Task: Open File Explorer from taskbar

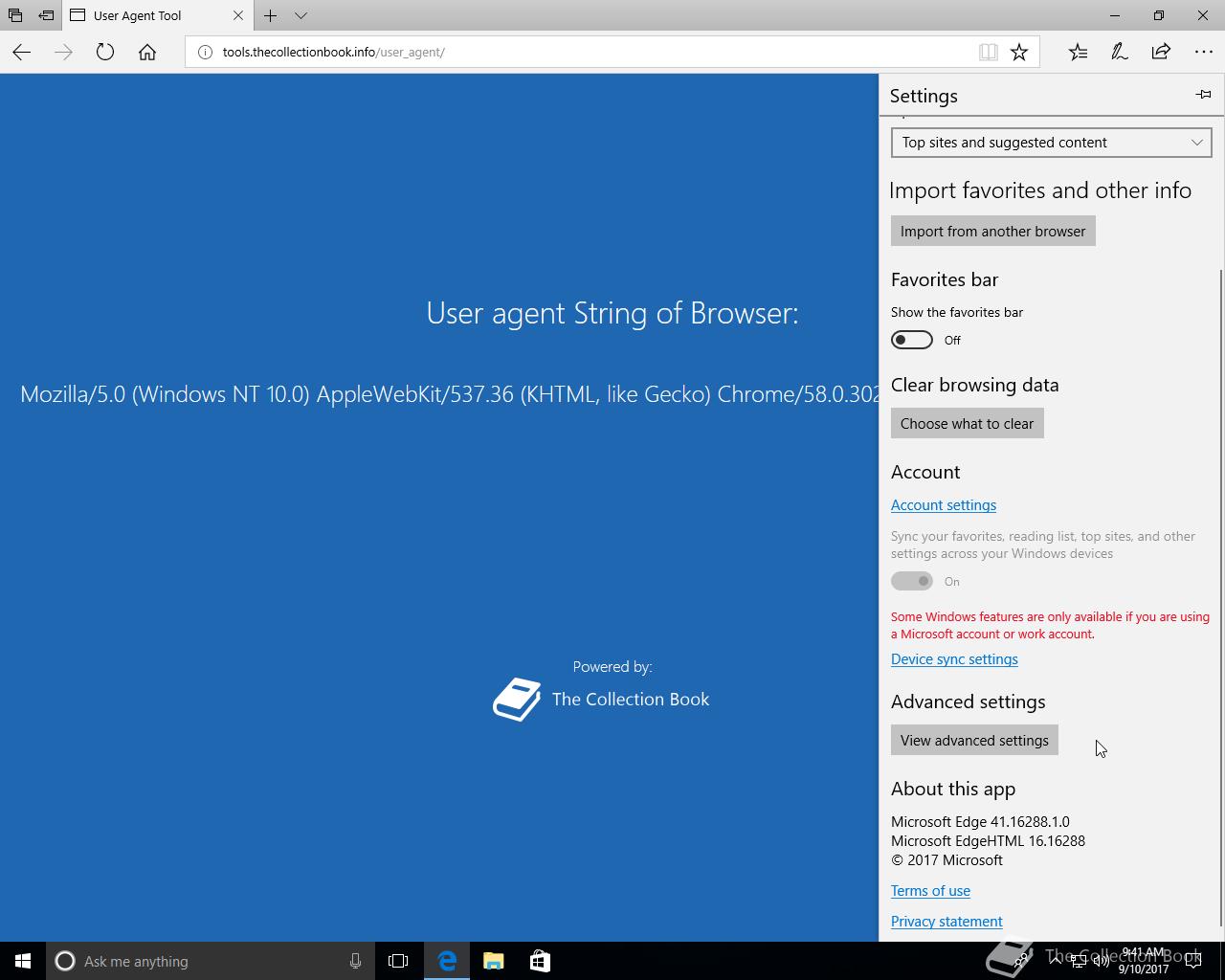Action: pos(493,961)
